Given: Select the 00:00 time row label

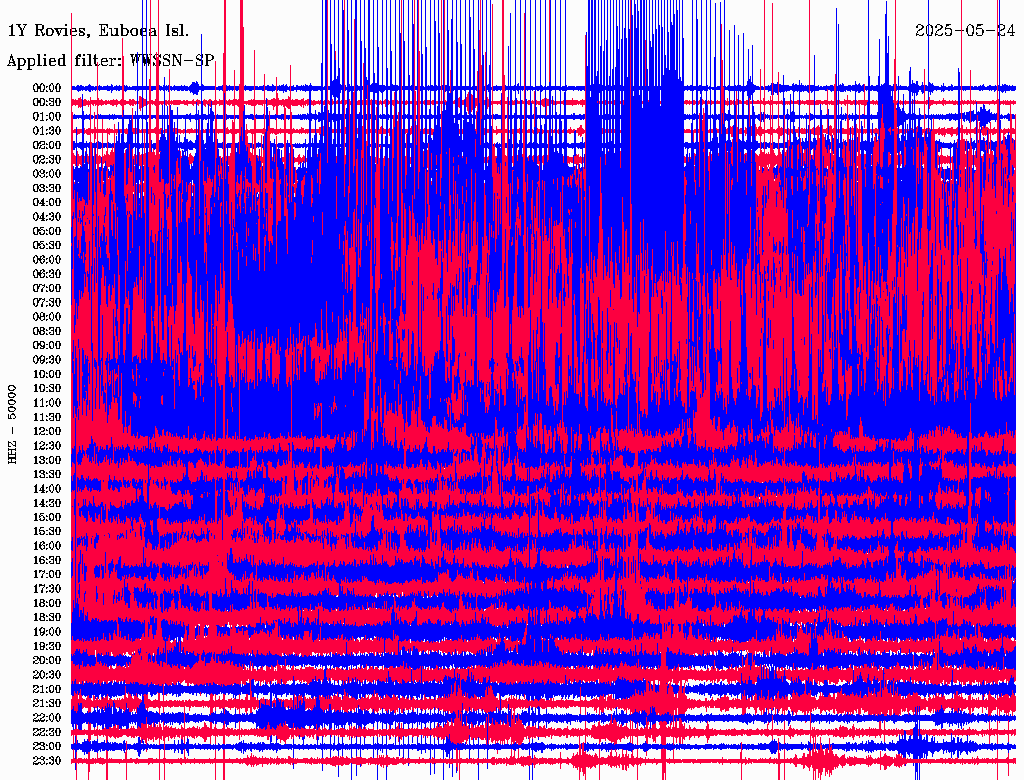Looking at the screenshot, I should pyautogui.click(x=47, y=88).
